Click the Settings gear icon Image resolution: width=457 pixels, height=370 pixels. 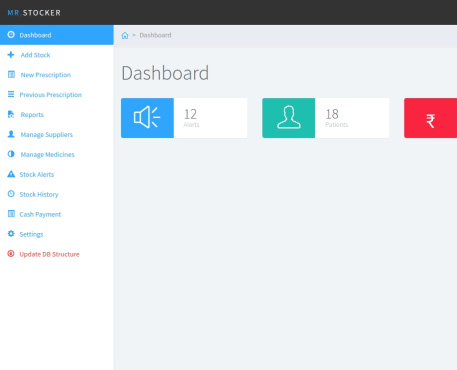pyautogui.click(x=11, y=234)
